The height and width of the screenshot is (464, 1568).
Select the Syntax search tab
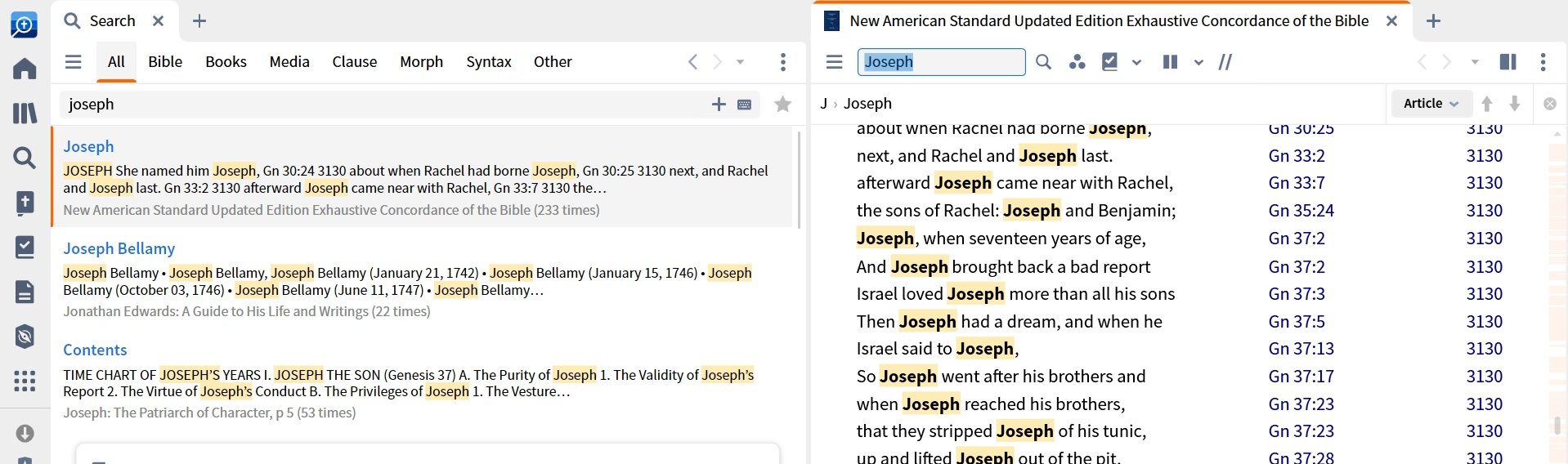click(489, 62)
